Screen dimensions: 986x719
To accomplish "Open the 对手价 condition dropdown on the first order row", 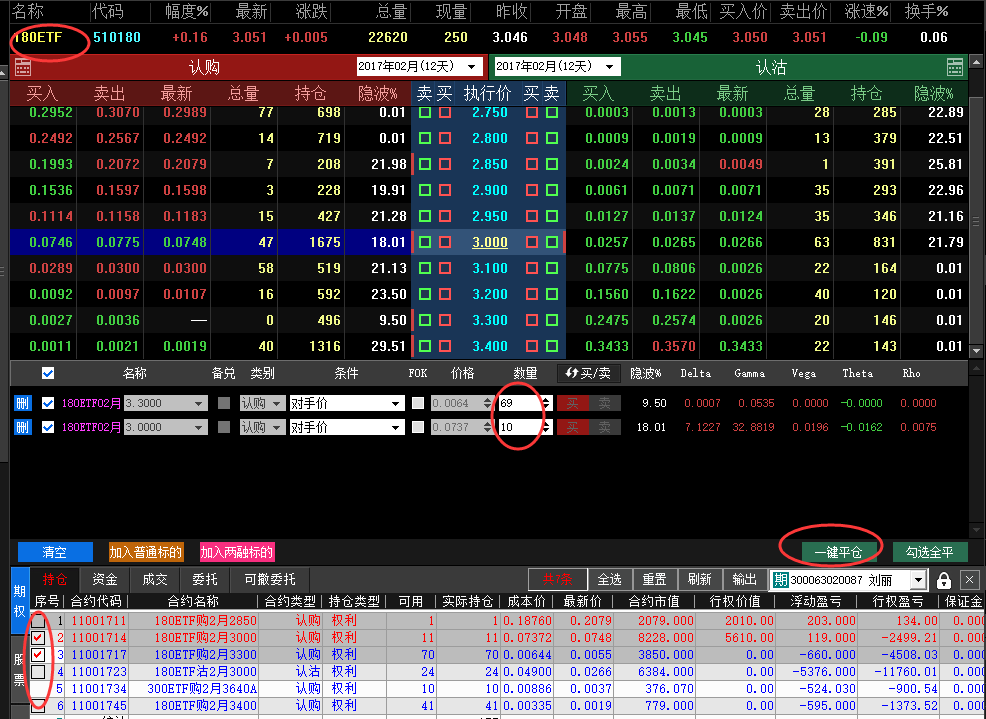I will (x=346, y=403).
